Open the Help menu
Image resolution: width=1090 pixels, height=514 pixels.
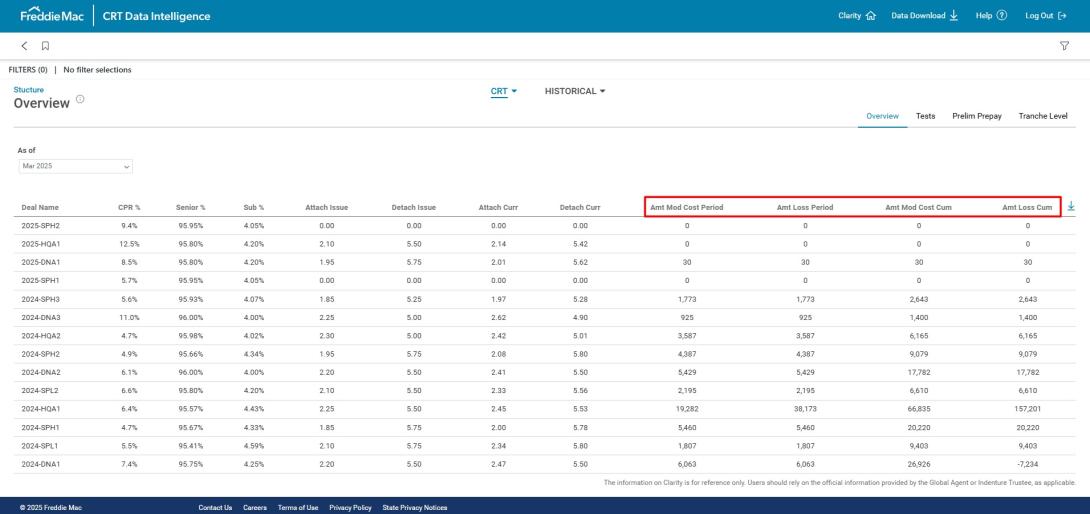991,15
